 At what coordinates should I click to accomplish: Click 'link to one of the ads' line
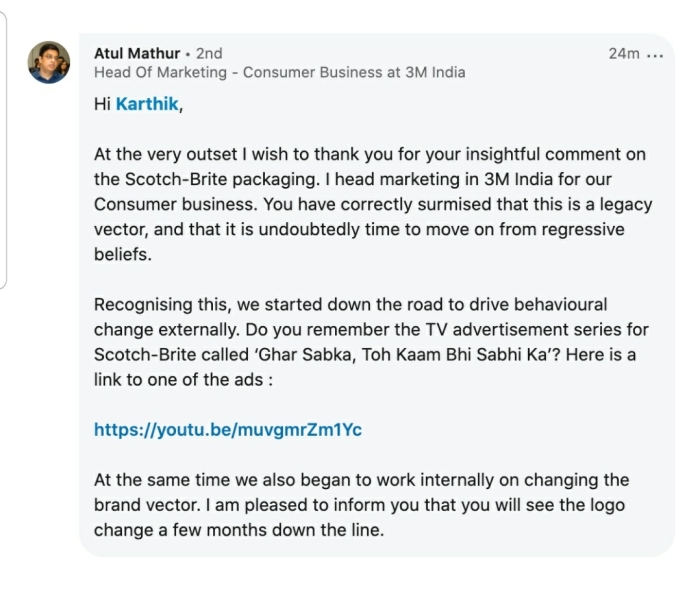[183, 380]
